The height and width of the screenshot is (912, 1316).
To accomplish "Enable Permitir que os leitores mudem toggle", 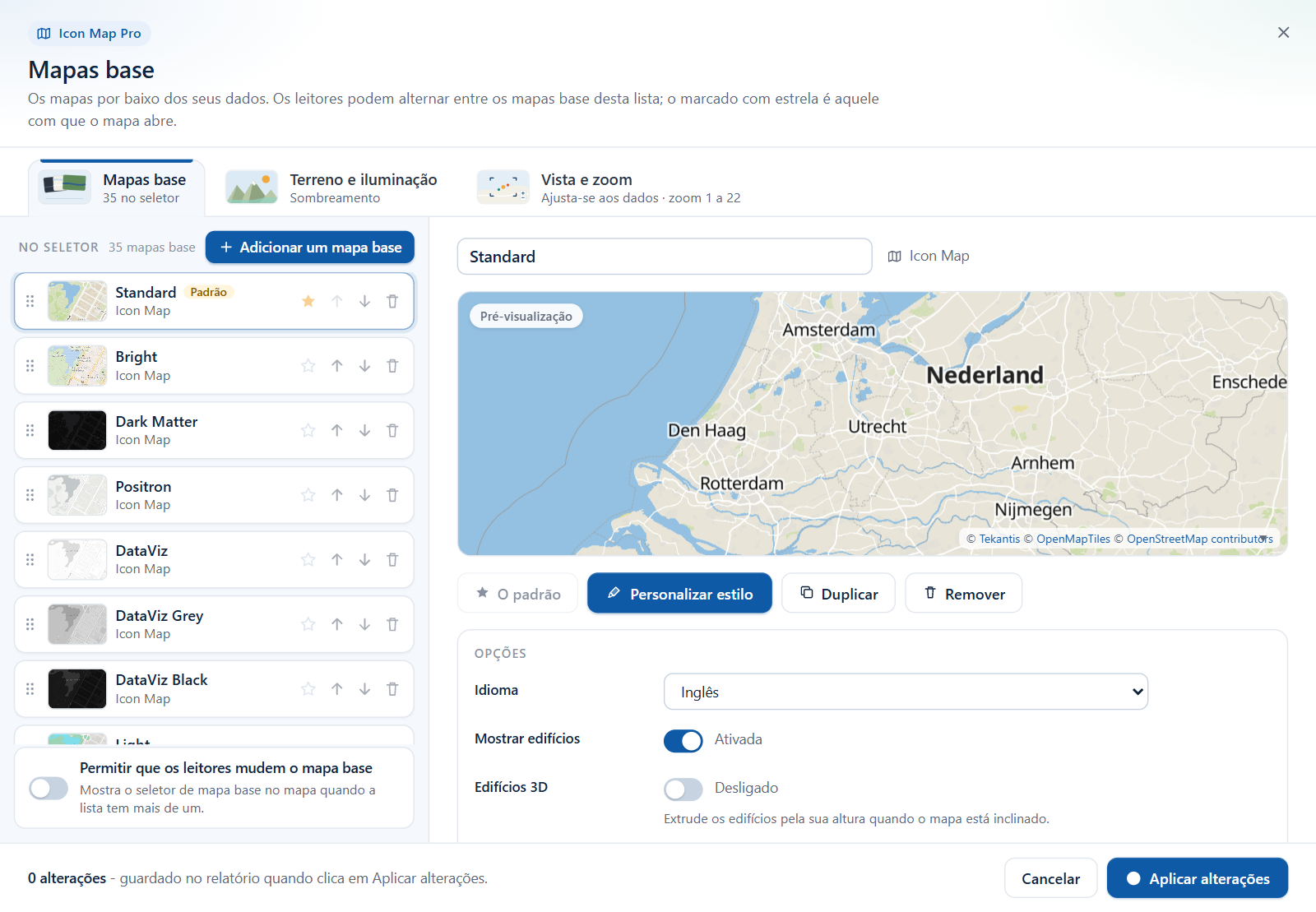I will 49,788.
